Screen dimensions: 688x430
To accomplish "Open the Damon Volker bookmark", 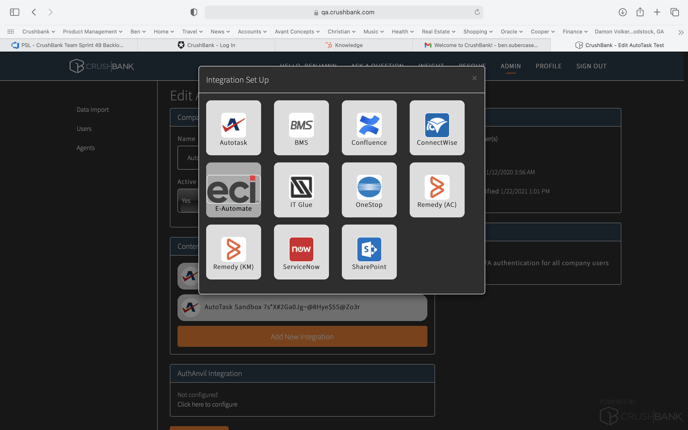I will click(629, 32).
